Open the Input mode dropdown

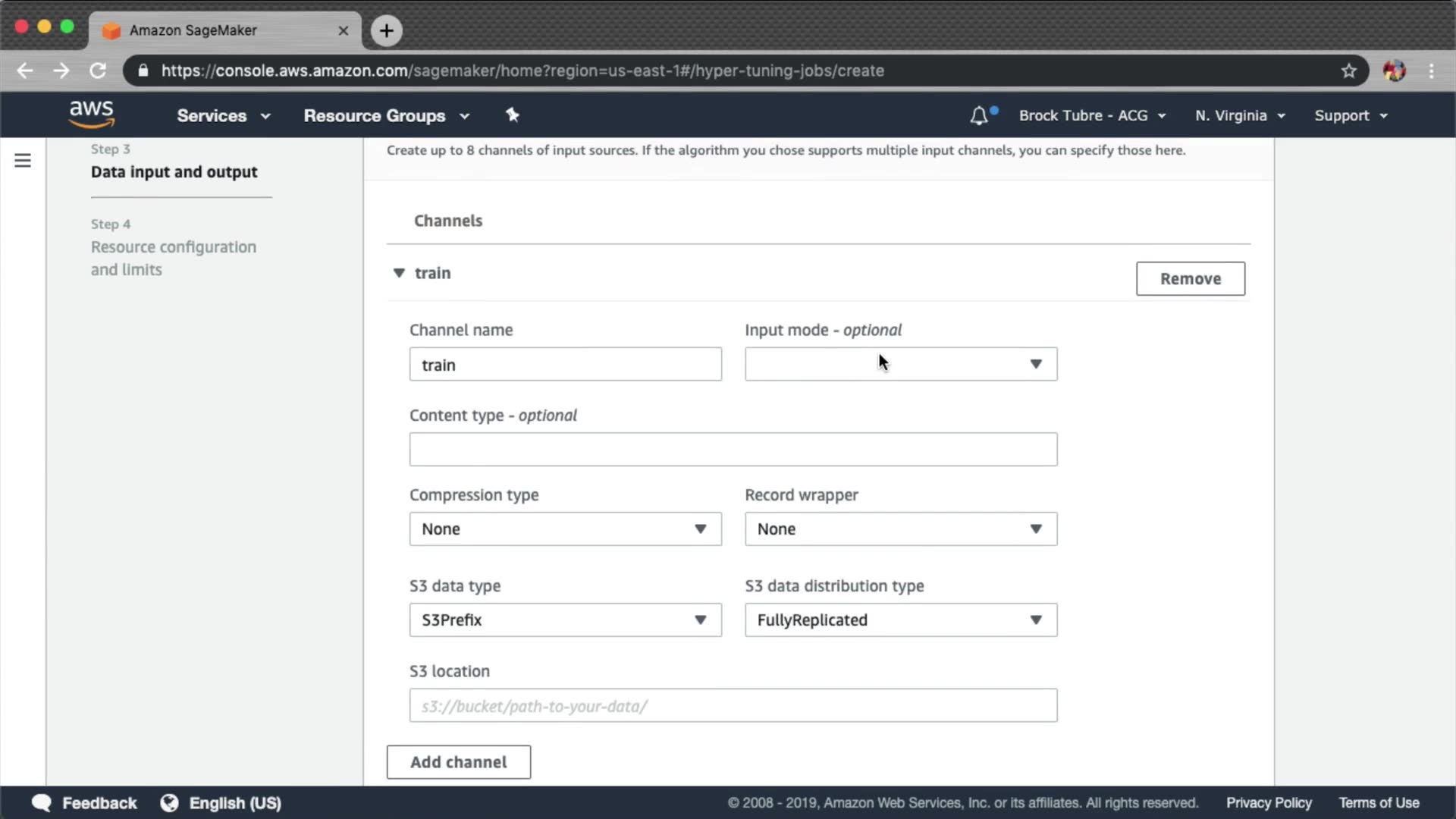coord(900,364)
